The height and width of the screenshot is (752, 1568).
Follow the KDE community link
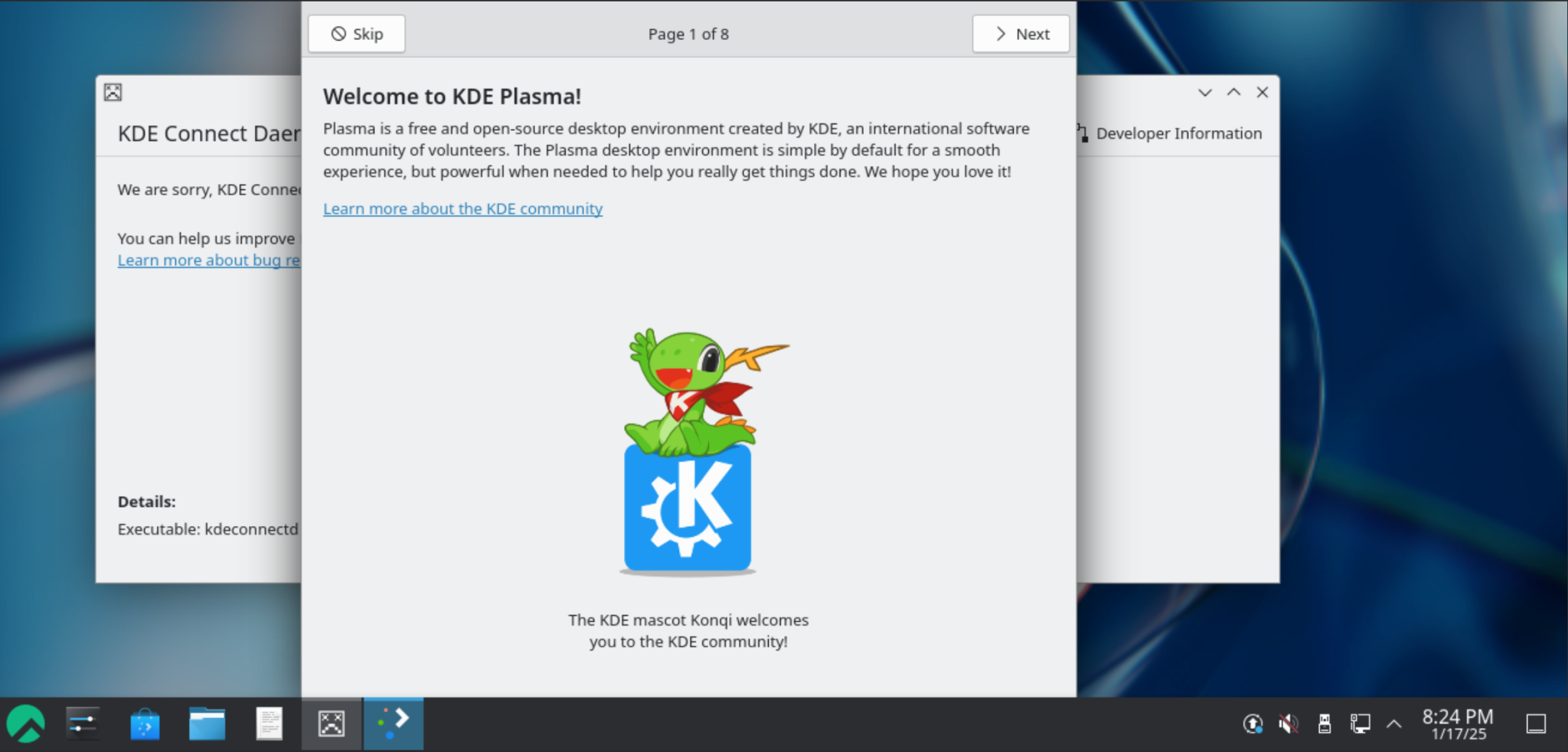[x=462, y=208]
